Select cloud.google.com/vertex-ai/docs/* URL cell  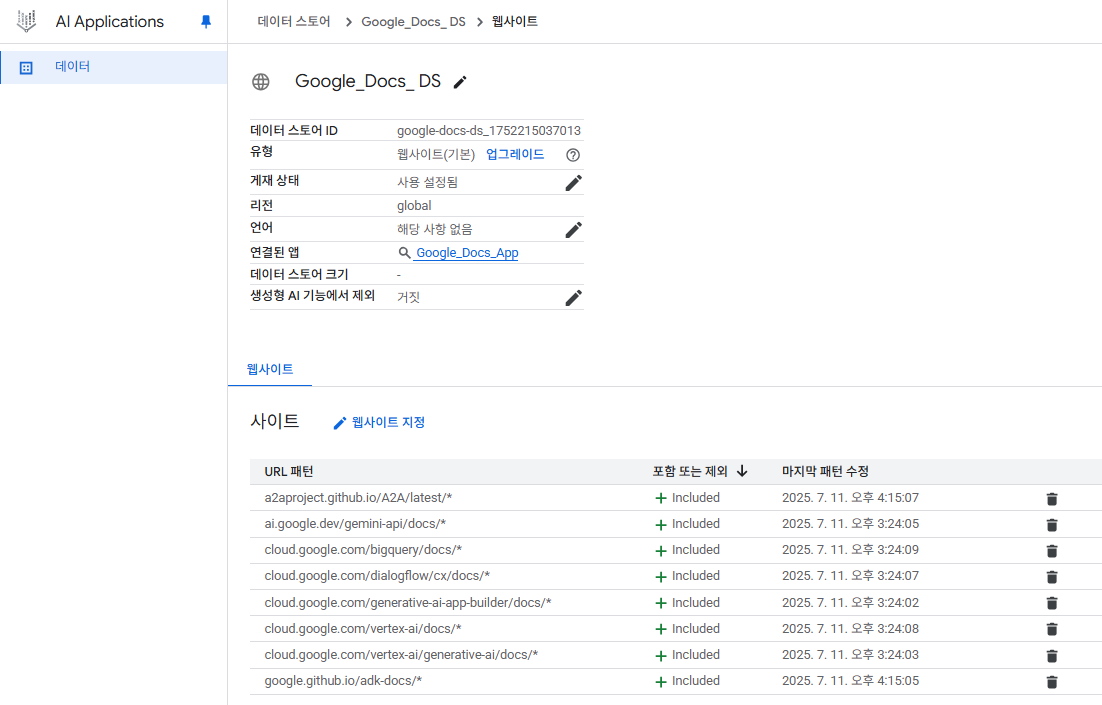pyautogui.click(x=363, y=628)
